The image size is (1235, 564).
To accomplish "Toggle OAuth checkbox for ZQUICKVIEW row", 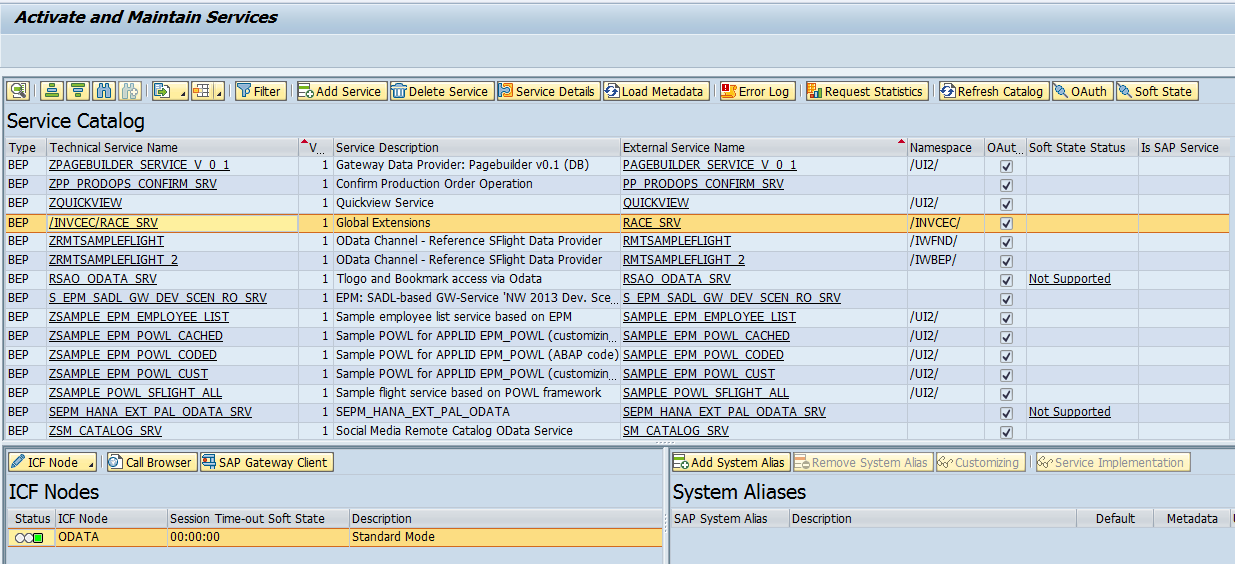I will tap(1006, 204).
